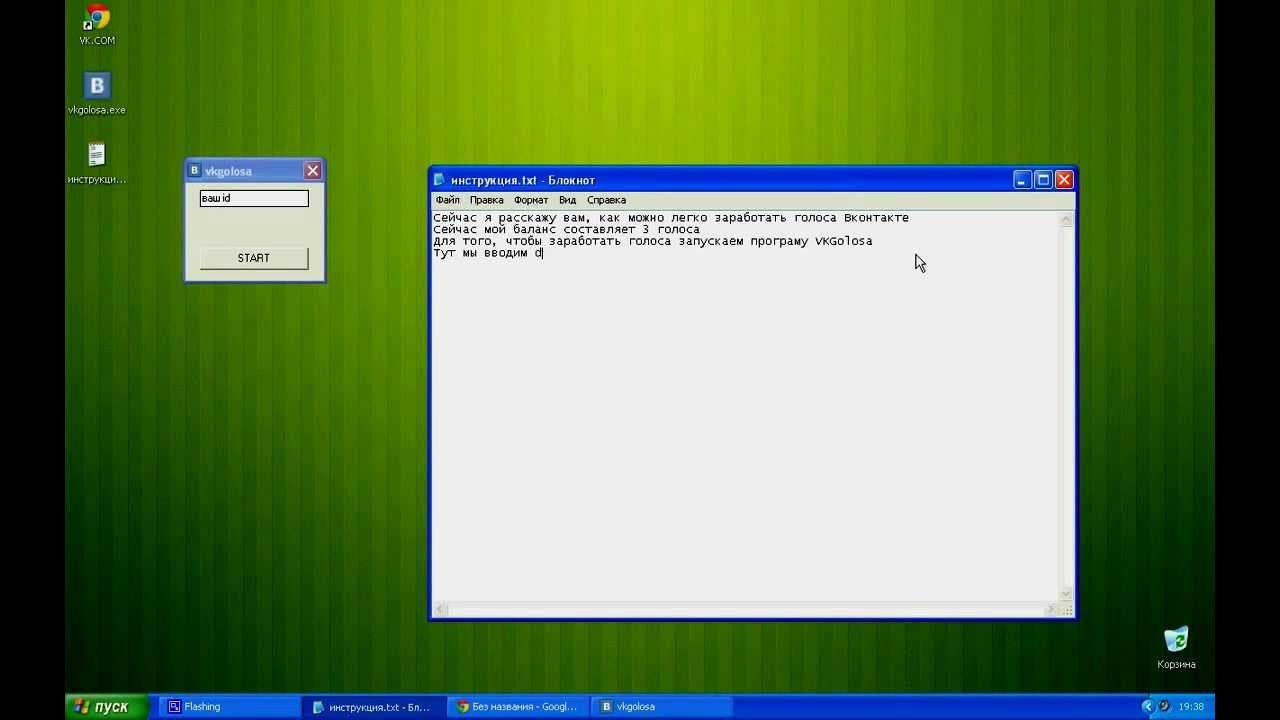This screenshot has width=1280, height=720.
Task: Click Notepad horizontal scrollbar left arrow
Action: [441, 610]
